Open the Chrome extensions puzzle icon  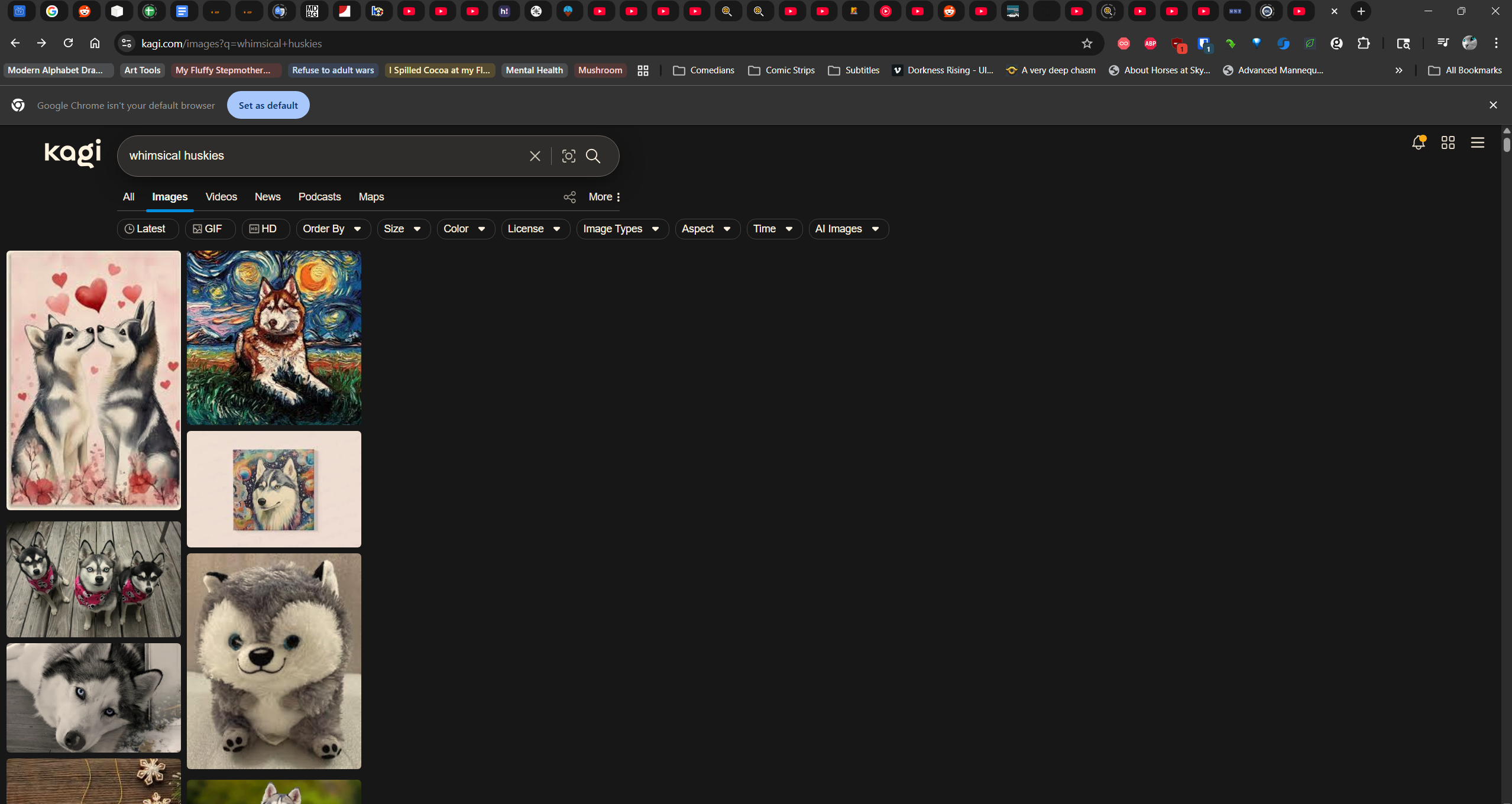tap(1364, 44)
